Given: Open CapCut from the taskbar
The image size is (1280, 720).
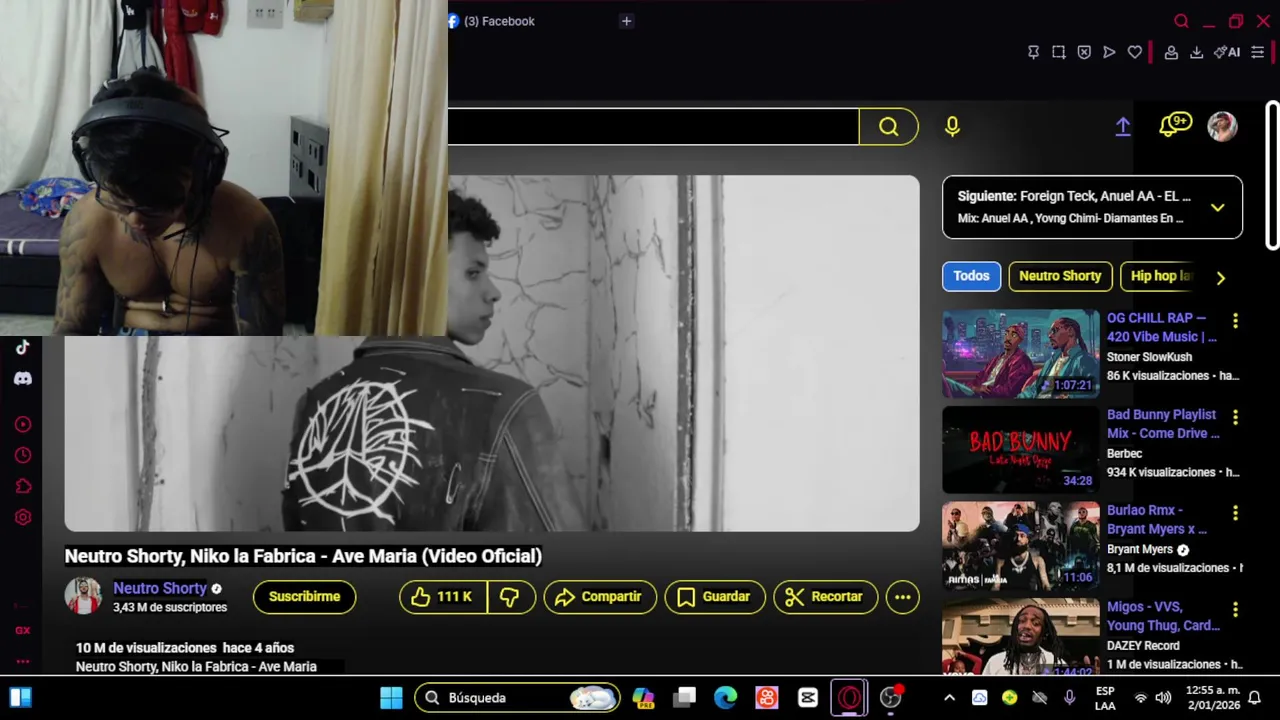Looking at the screenshot, I should pyautogui.click(x=808, y=697).
